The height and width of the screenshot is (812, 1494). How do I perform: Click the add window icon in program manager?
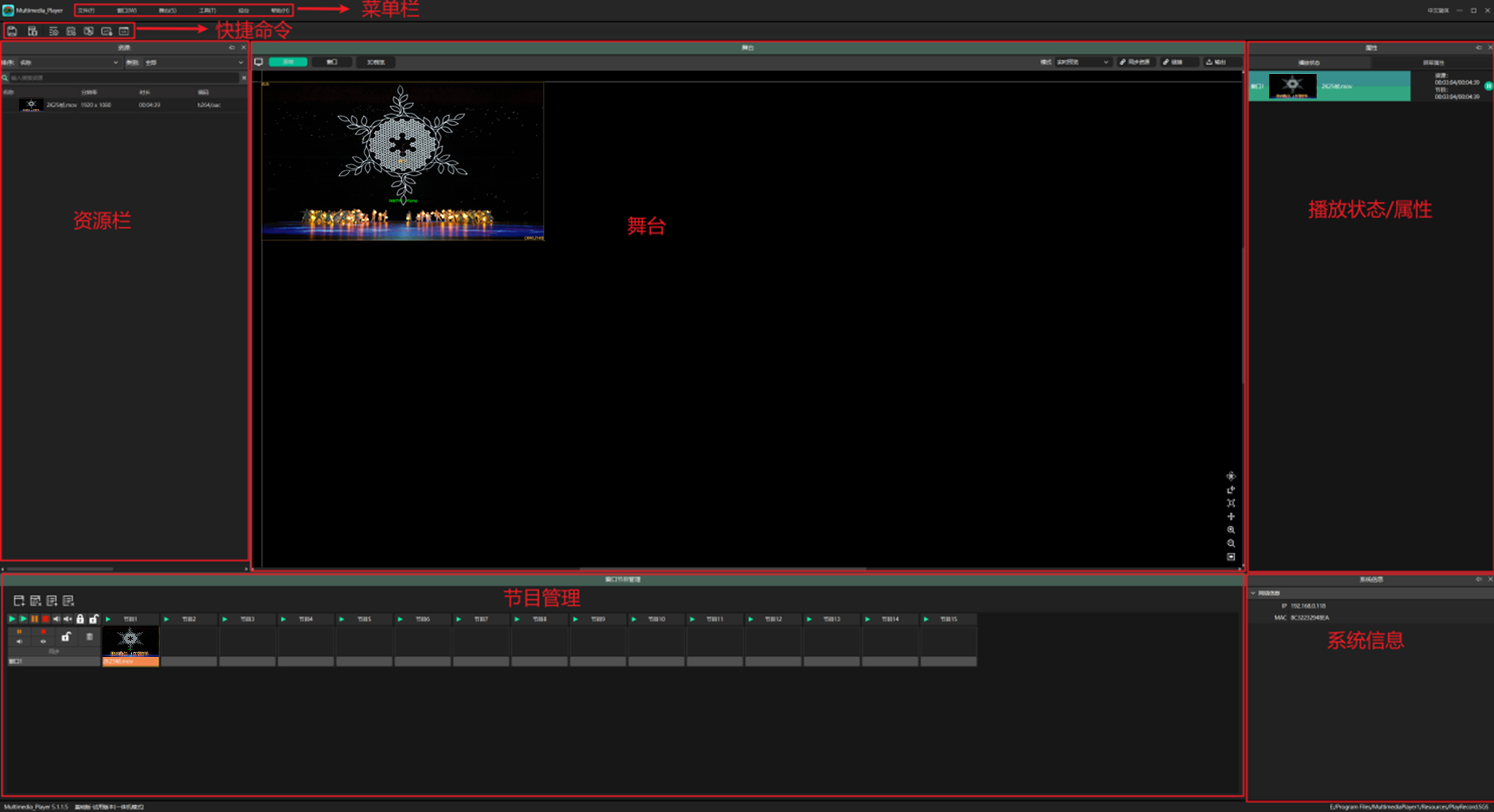[x=19, y=600]
